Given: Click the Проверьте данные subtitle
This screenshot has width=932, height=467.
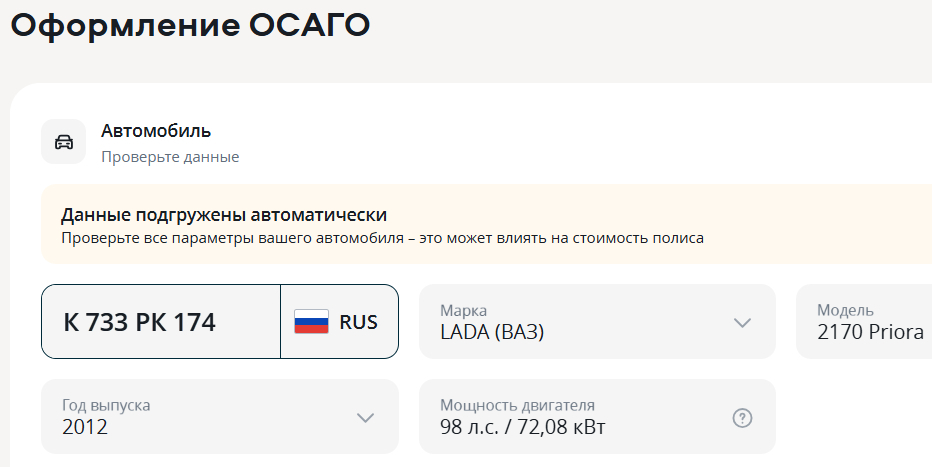Looking at the screenshot, I should click(170, 157).
